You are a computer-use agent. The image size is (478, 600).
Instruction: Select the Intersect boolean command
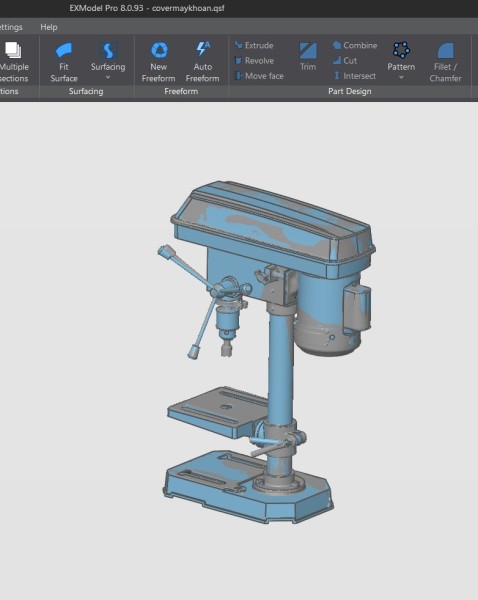tap(354, 76)
